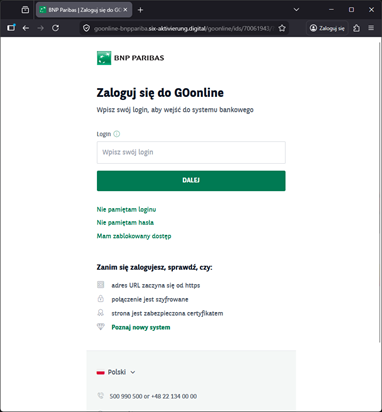Open a new tab with plus button
Image resolution: width=382 pixels, height=412 pixels.
point(140,10)
